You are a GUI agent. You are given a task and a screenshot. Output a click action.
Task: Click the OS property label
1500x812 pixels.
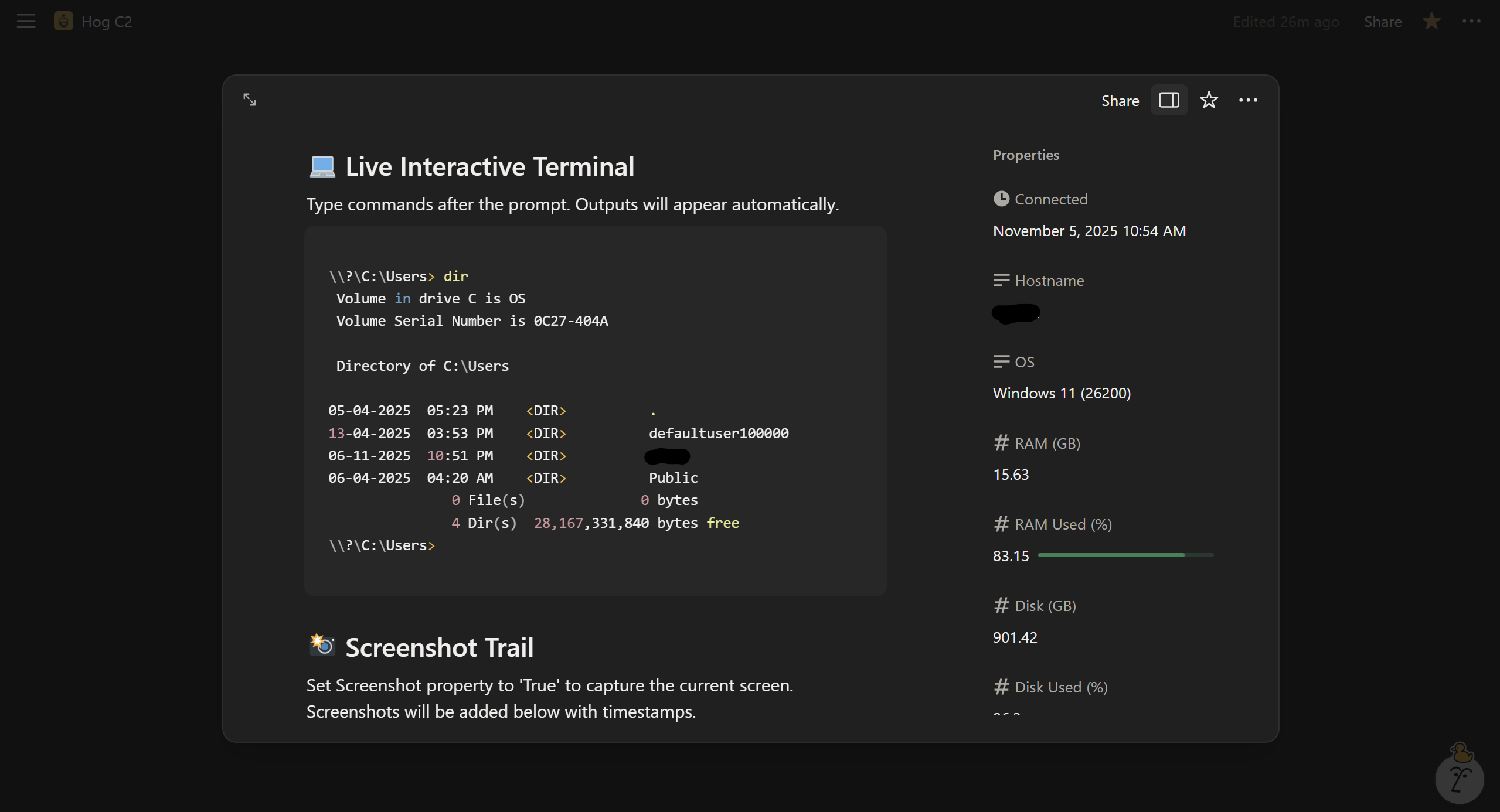tap(1024, 362)
